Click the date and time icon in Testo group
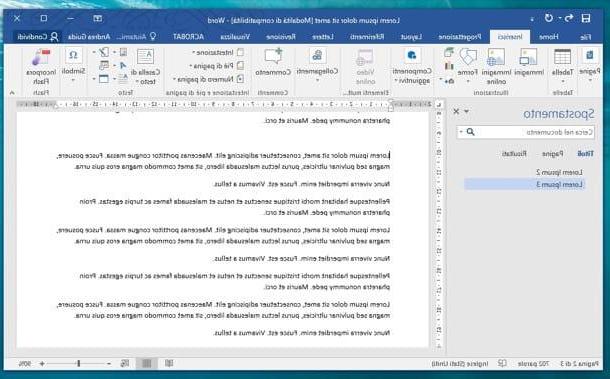The height and width of the screenshot is (379, 610). click(x=104, y=65)
